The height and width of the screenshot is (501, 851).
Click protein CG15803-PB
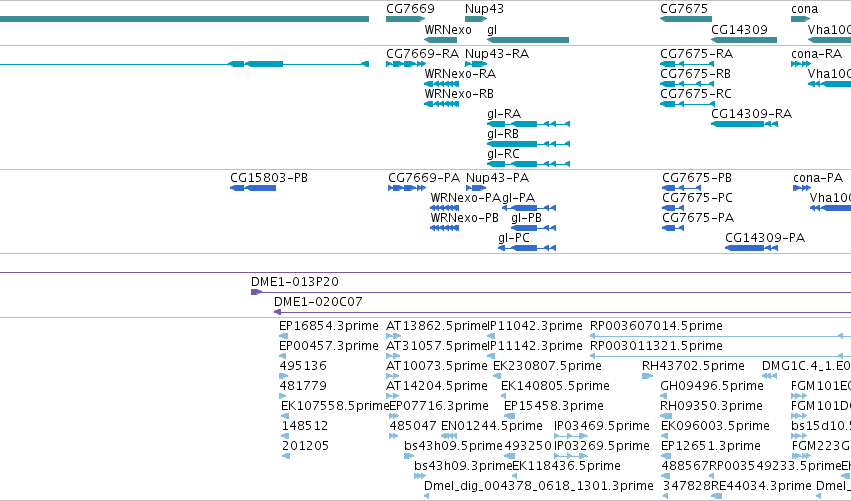[269, 178]
